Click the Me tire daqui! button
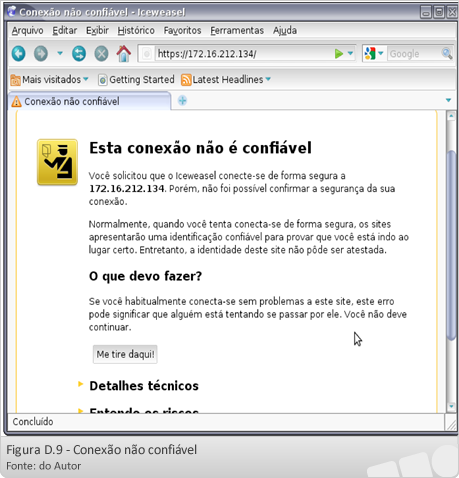The width and height of the screenshot is (459, 478). click(125, 354)
